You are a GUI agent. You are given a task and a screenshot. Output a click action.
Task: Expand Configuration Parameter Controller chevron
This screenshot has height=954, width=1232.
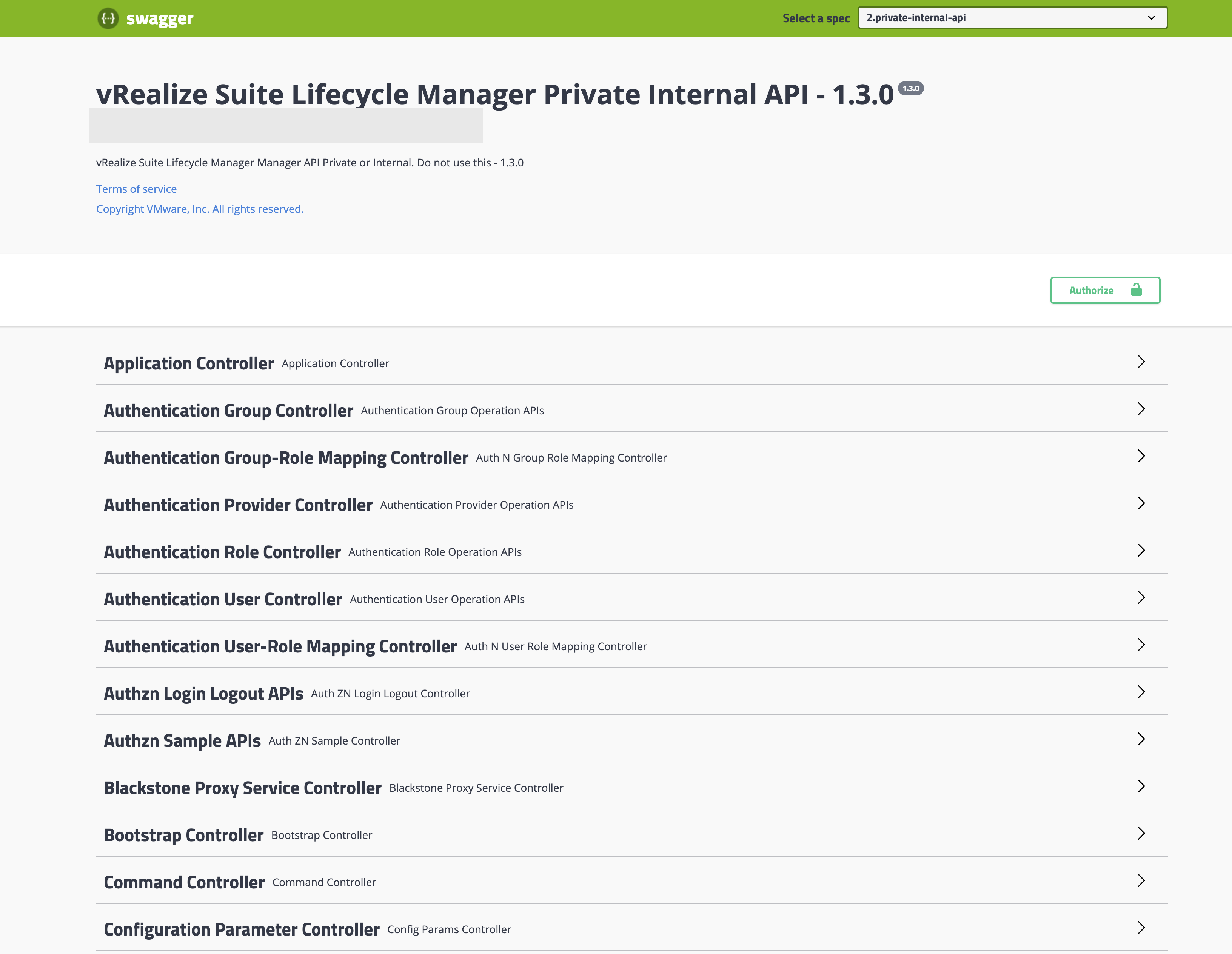point(1141,928)
